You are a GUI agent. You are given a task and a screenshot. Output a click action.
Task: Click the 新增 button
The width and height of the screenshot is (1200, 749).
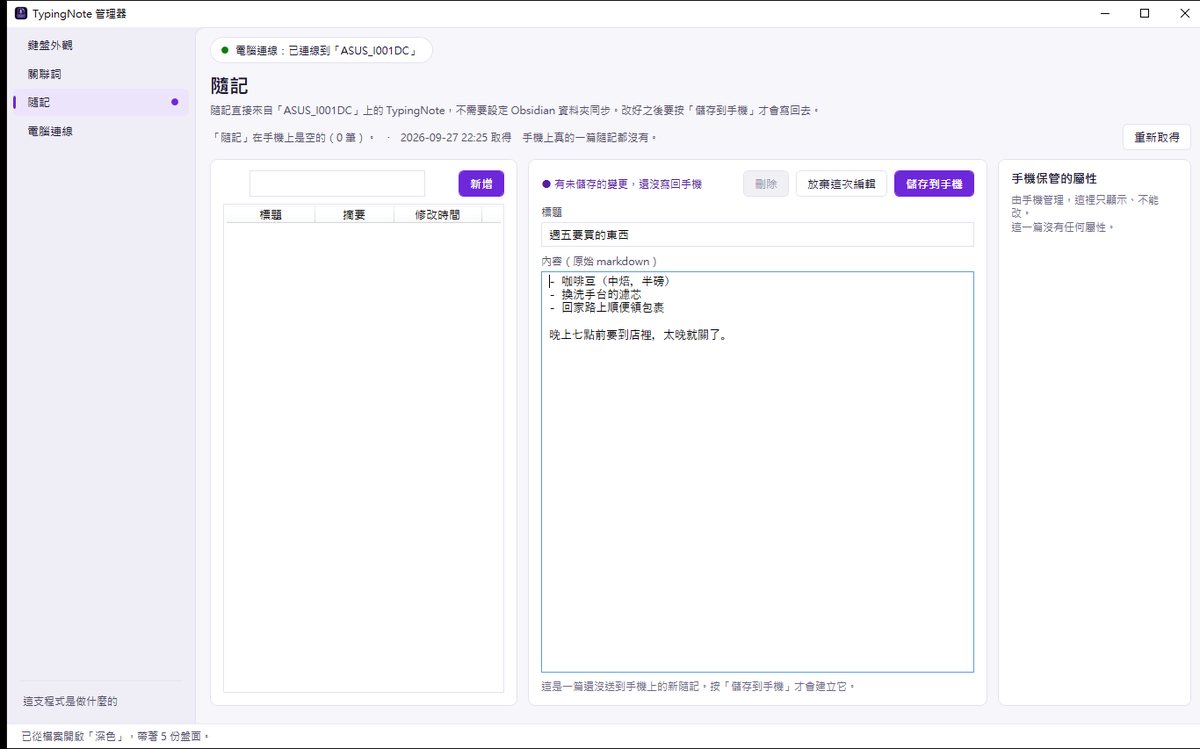coord(481,183)
